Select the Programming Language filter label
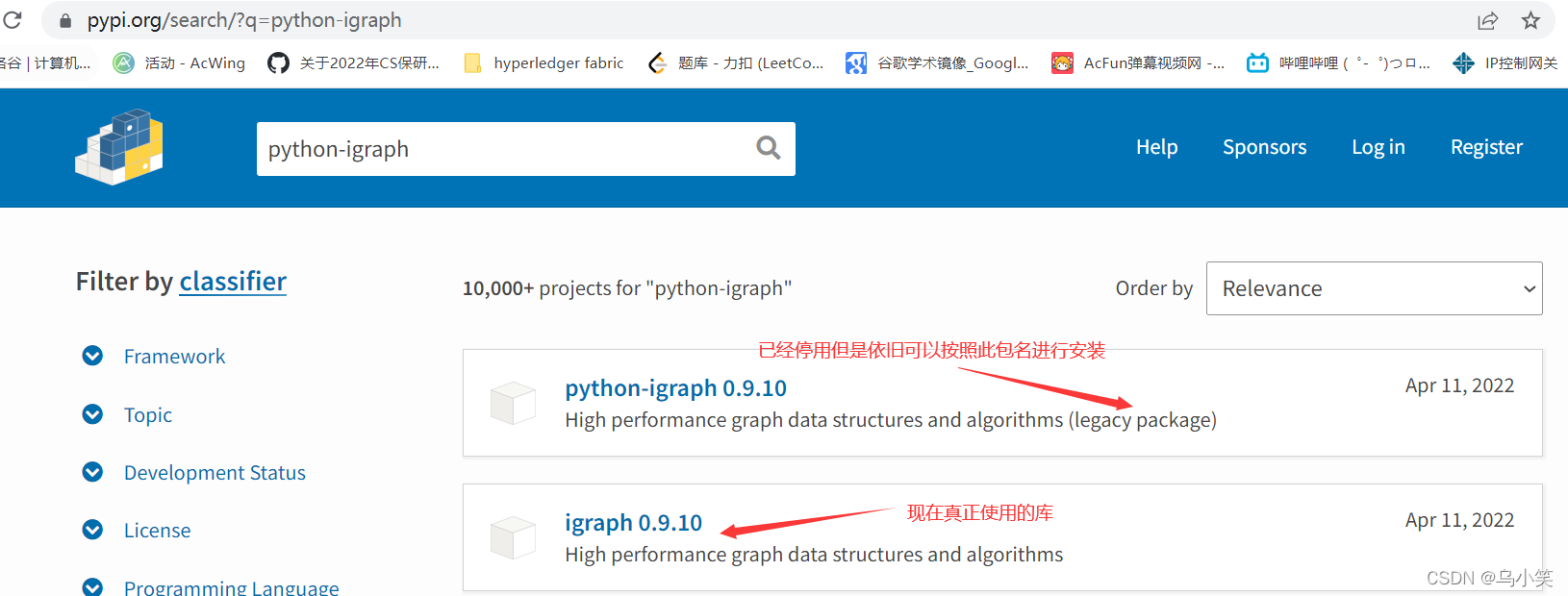The width and height of the screenshot is (1568, 596). pos(231,587)
